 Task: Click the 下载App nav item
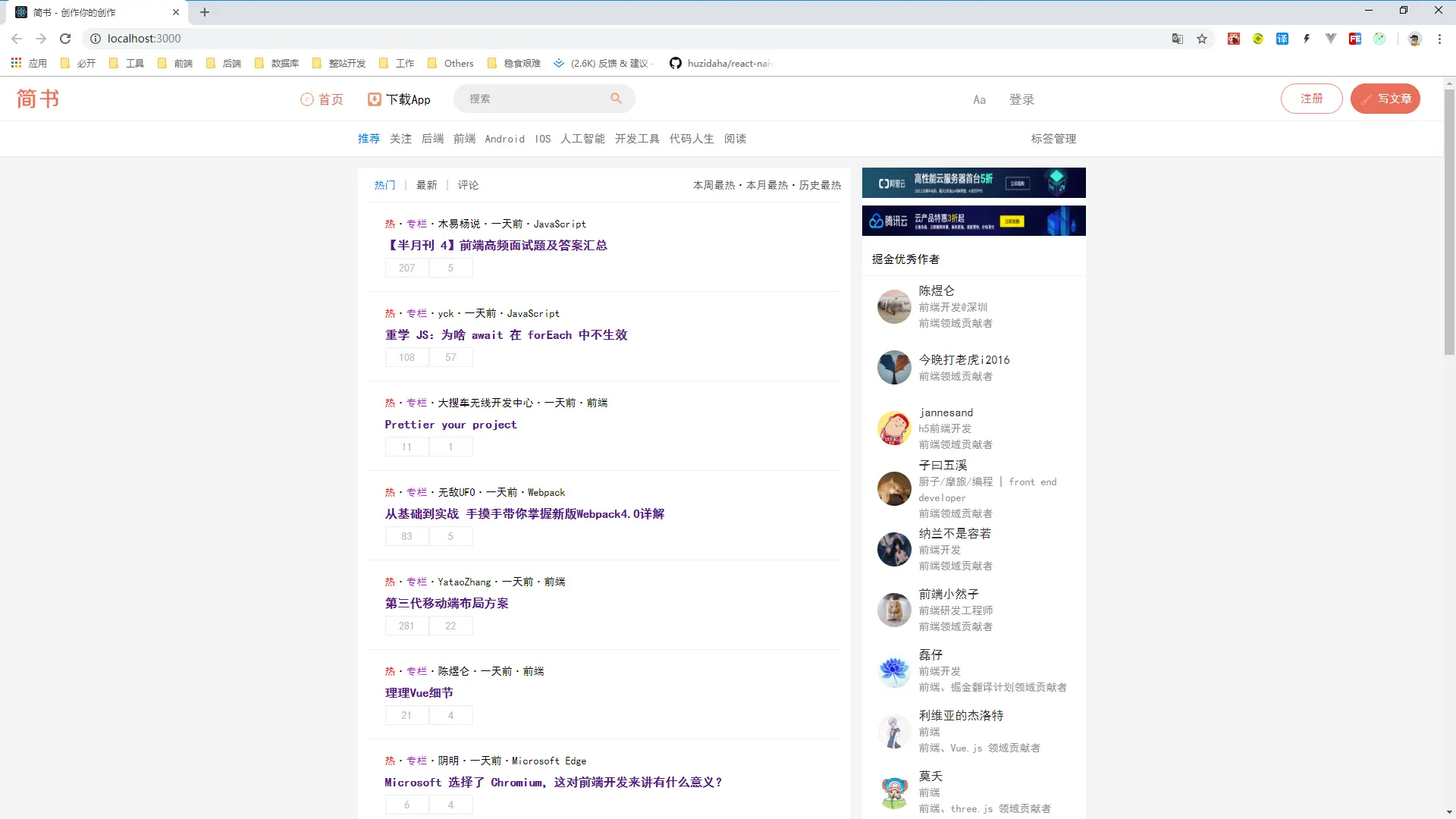coord(400,99)
